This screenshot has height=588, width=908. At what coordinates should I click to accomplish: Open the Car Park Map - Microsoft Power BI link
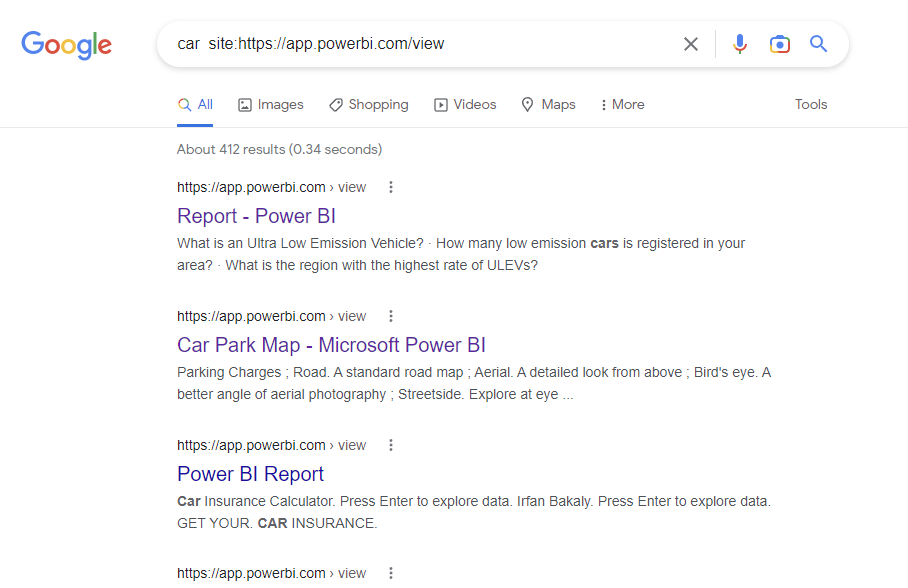tap(331, 345)
